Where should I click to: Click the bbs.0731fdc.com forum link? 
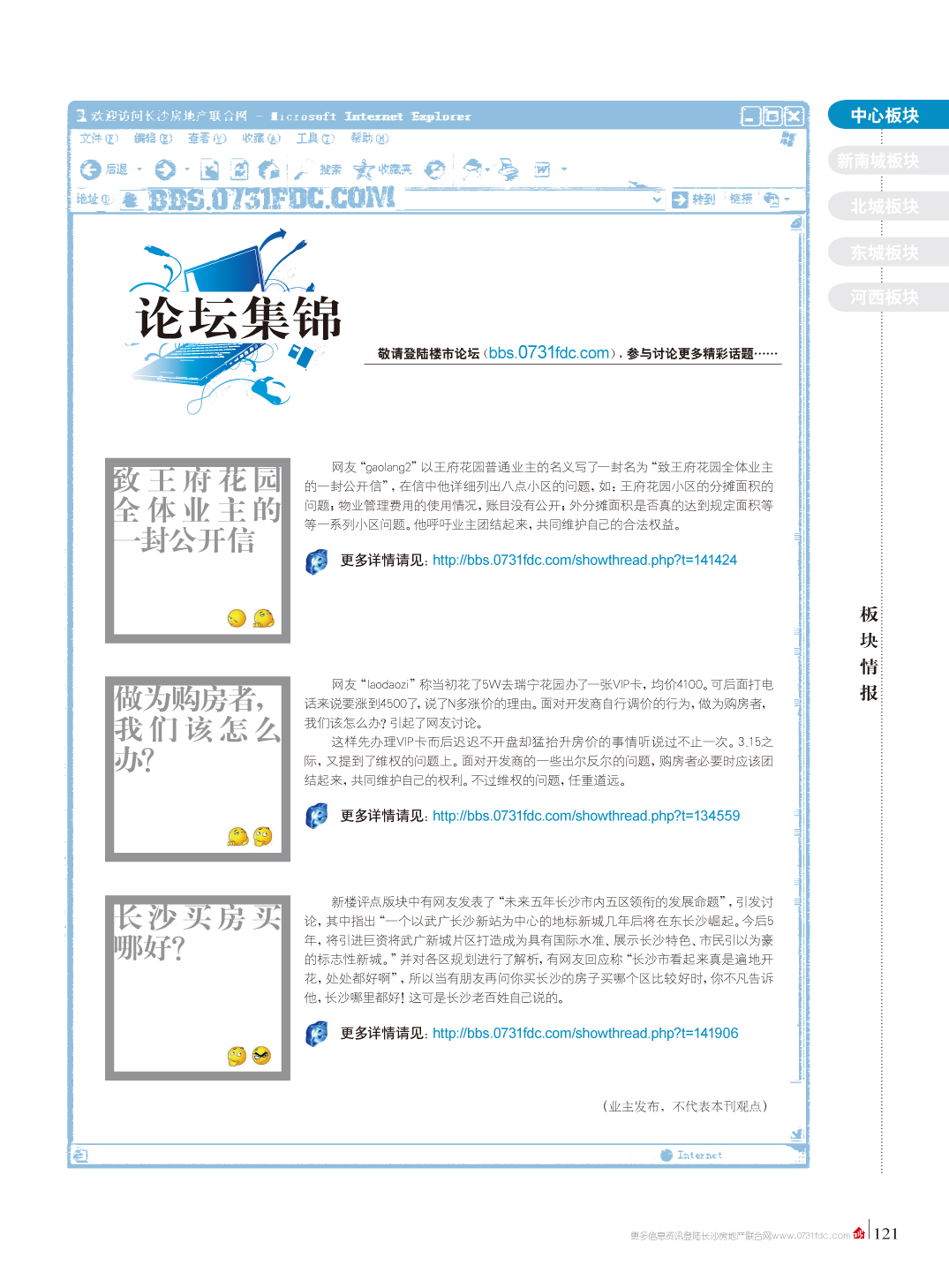(x=549, y=352)
